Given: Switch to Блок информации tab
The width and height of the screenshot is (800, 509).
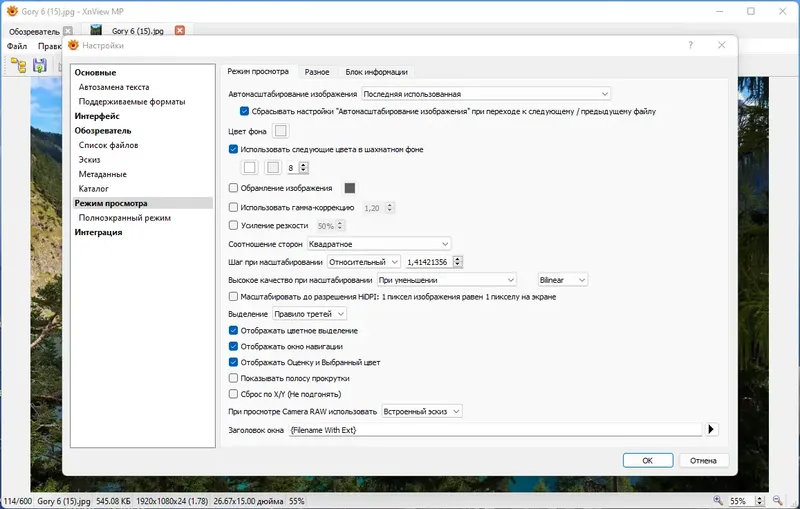Looking at the screenshot, I should [377, 72].
